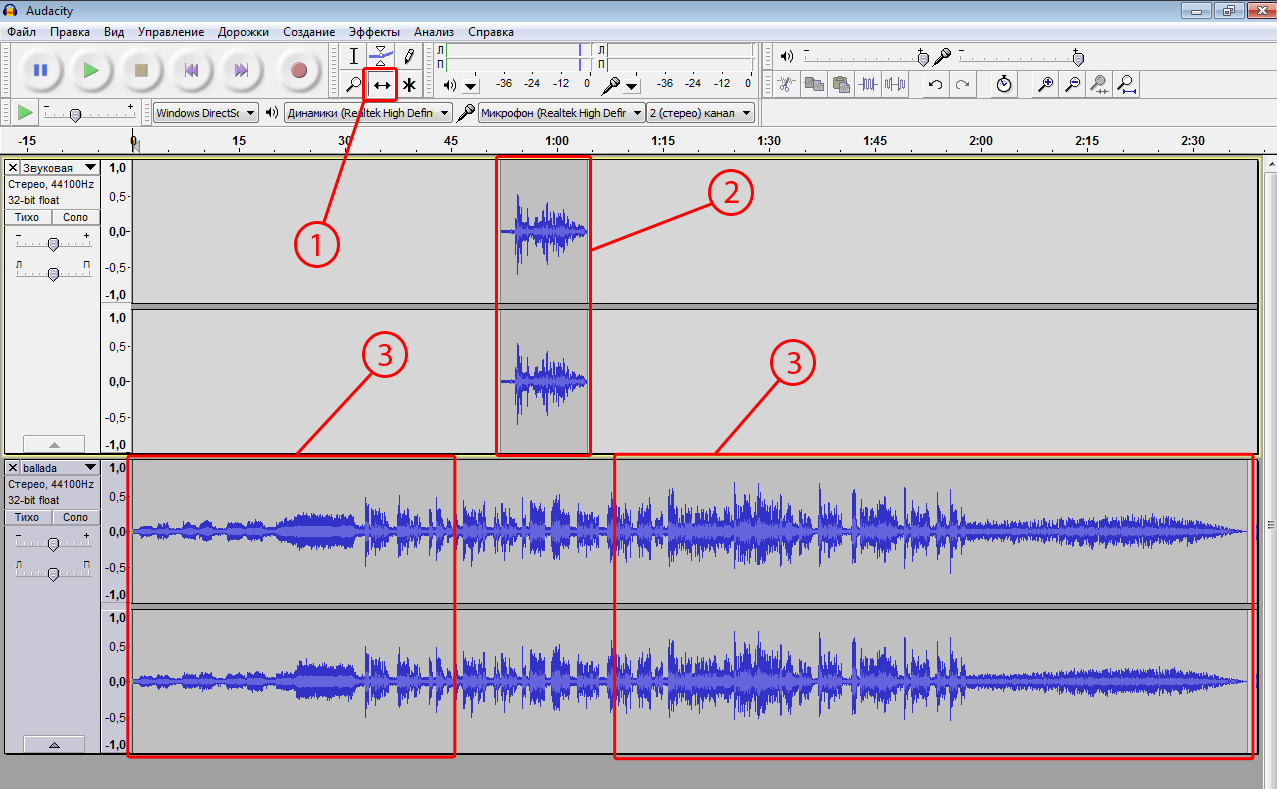Click the gain slider on Звуковая track
Image resolution: width=1277 pixels, height=789 pixels.
(53, 244)
